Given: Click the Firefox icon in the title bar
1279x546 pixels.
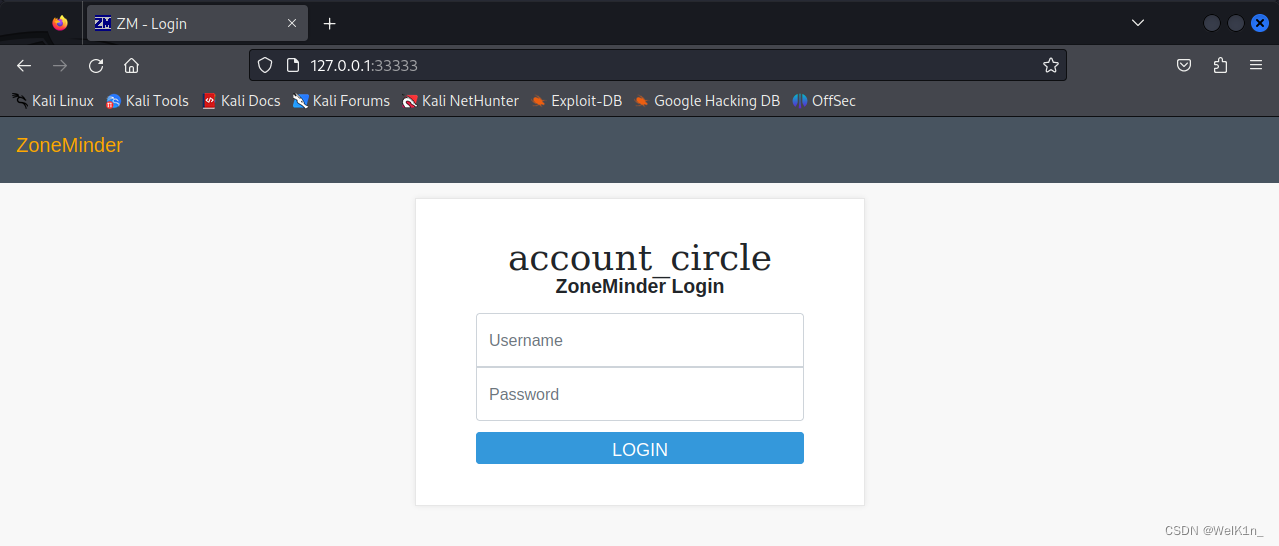Looking at the screenshot, I should coord(60,23).
